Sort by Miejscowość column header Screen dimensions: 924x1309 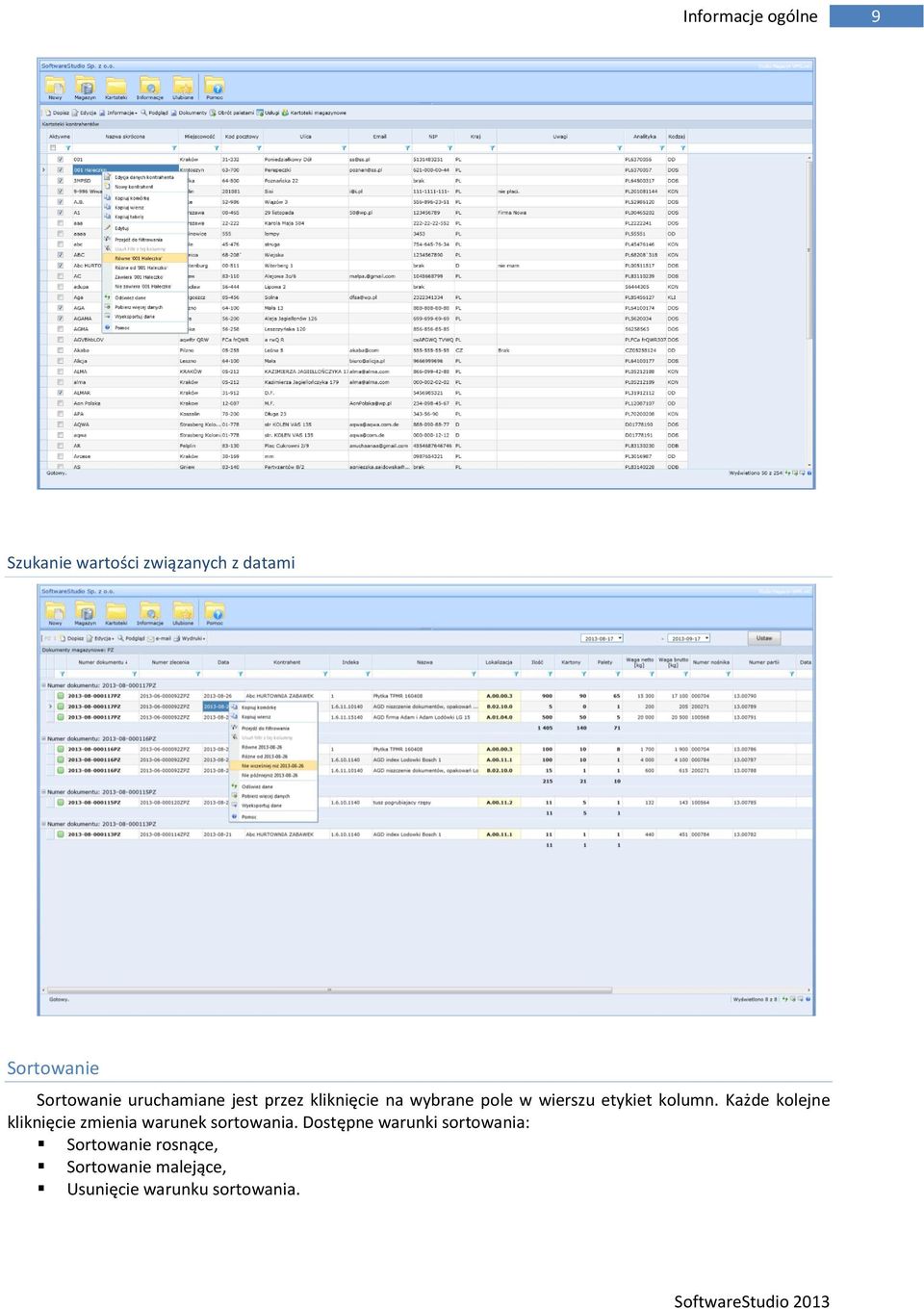point(200,137)
